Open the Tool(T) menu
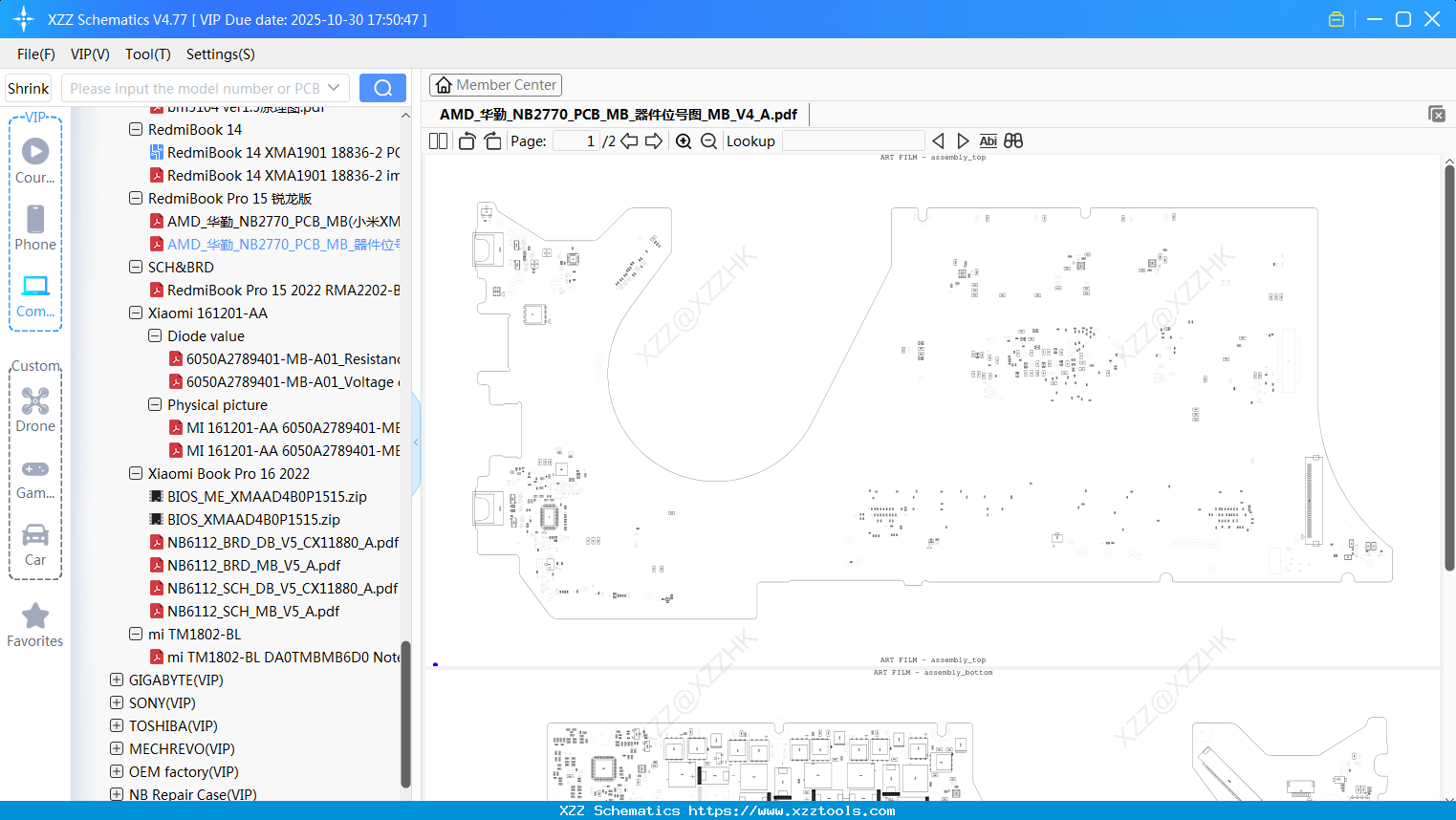Image resolution: width=1456 pixels, height=820 pixels. (x=148, y=54)
